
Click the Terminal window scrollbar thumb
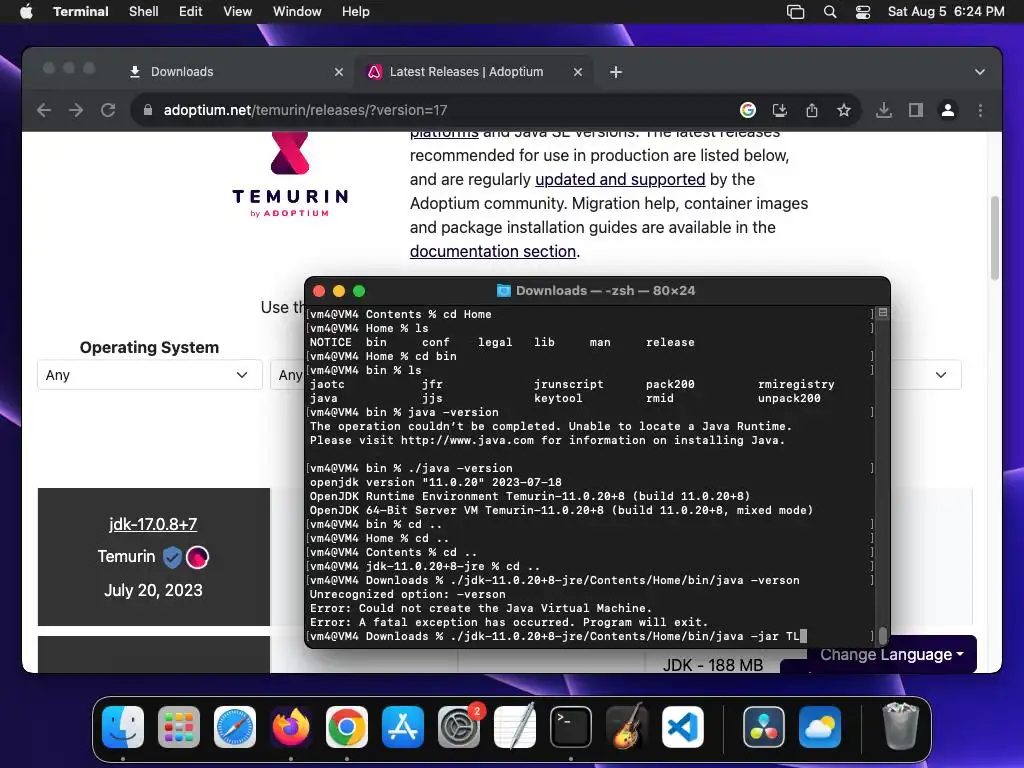click(x=883, y=635)
